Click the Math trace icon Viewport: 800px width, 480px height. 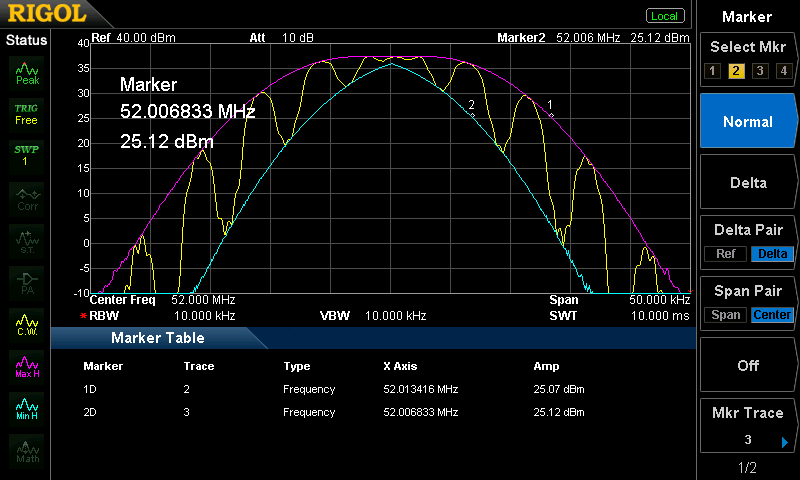tap(27, 450)
